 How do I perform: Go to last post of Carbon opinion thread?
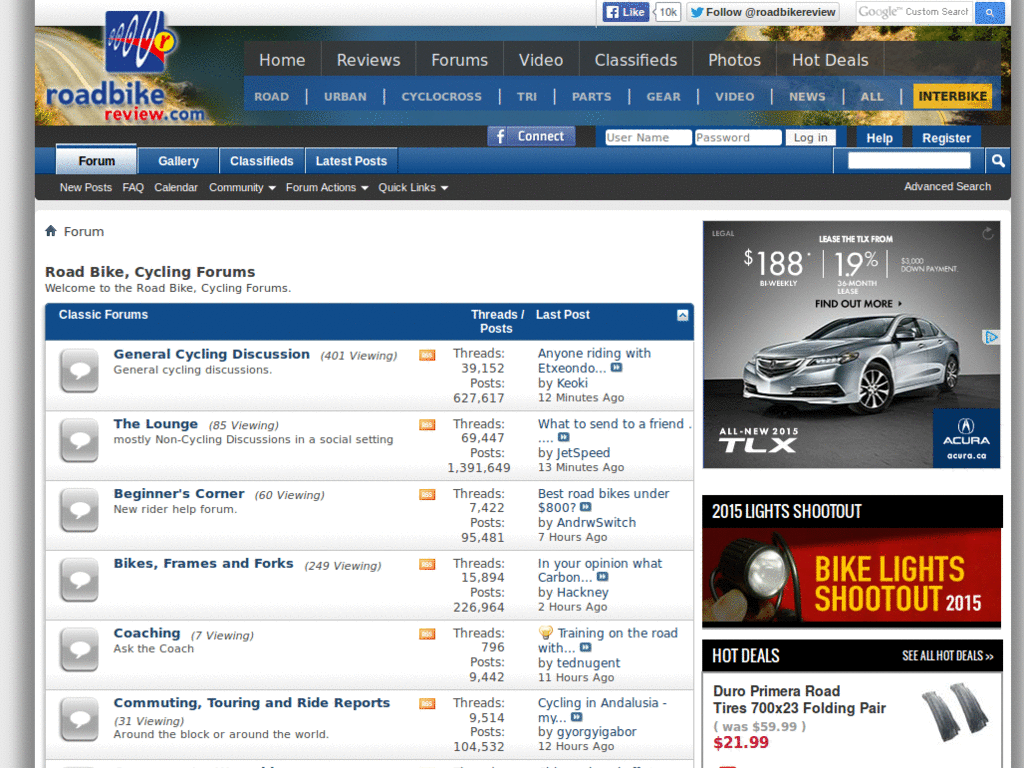pos(602,577)
